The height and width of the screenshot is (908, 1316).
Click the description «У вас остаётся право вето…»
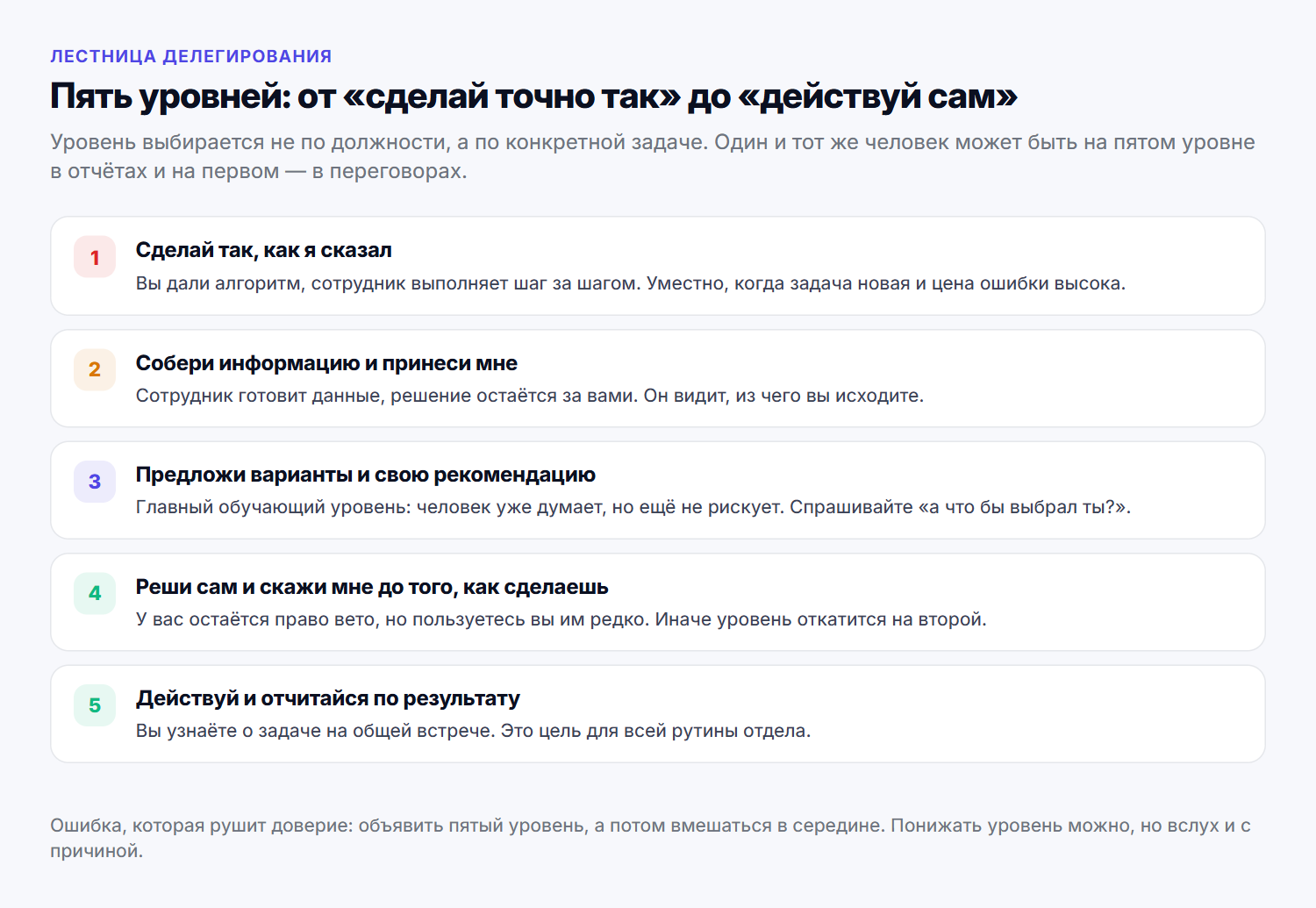[561, 619]
